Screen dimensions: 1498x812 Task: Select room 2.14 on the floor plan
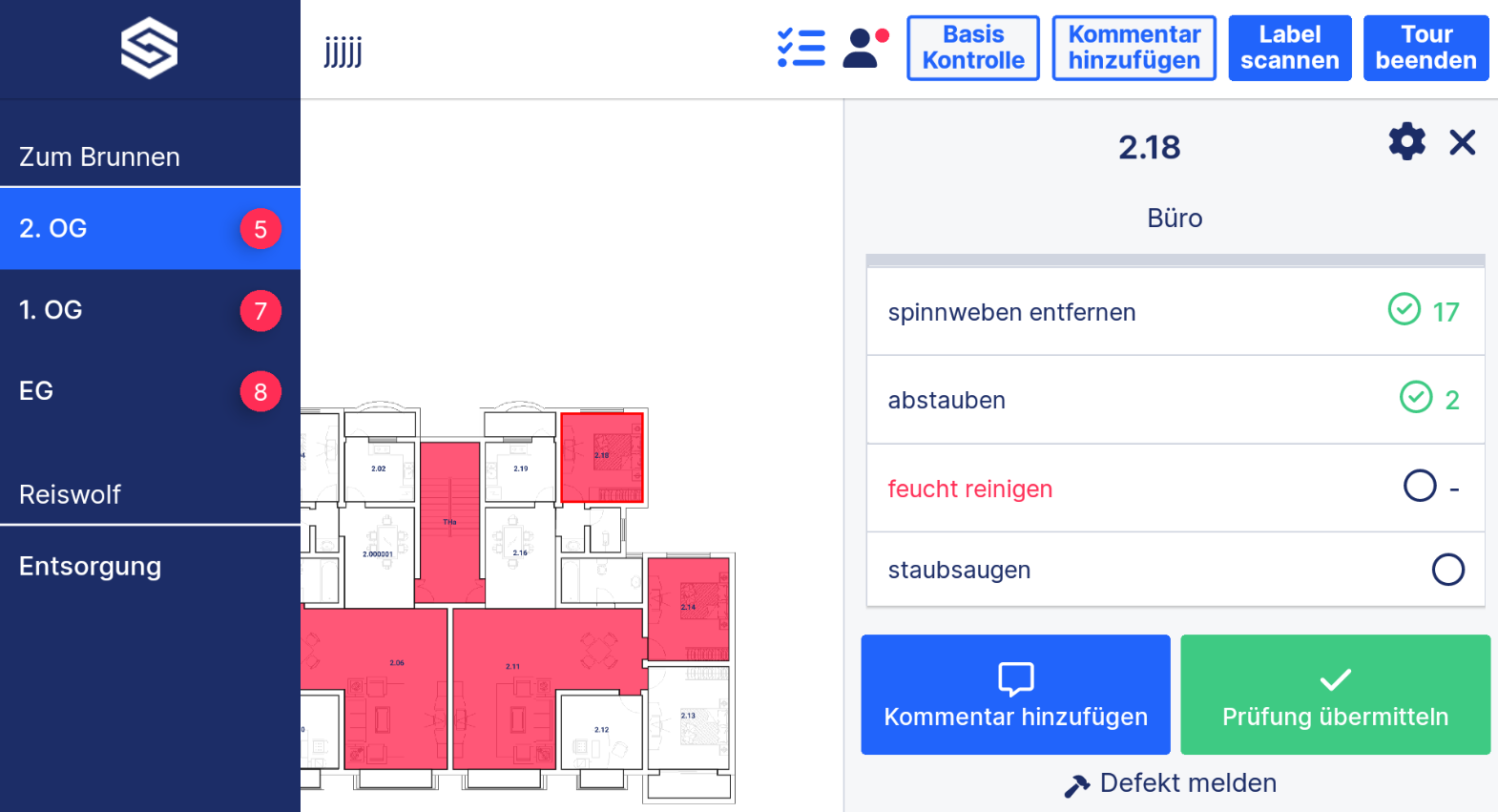[x=688, y=608]
